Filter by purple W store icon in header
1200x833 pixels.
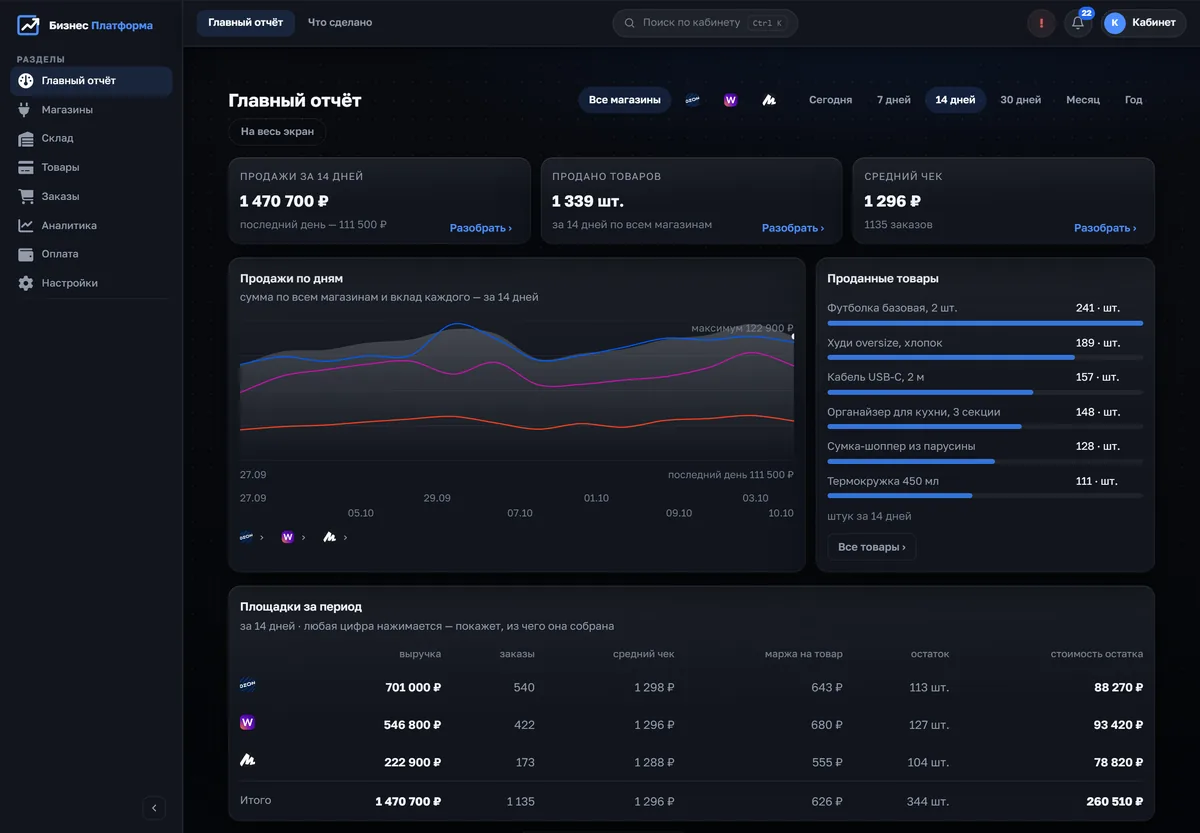coord(730,100)
